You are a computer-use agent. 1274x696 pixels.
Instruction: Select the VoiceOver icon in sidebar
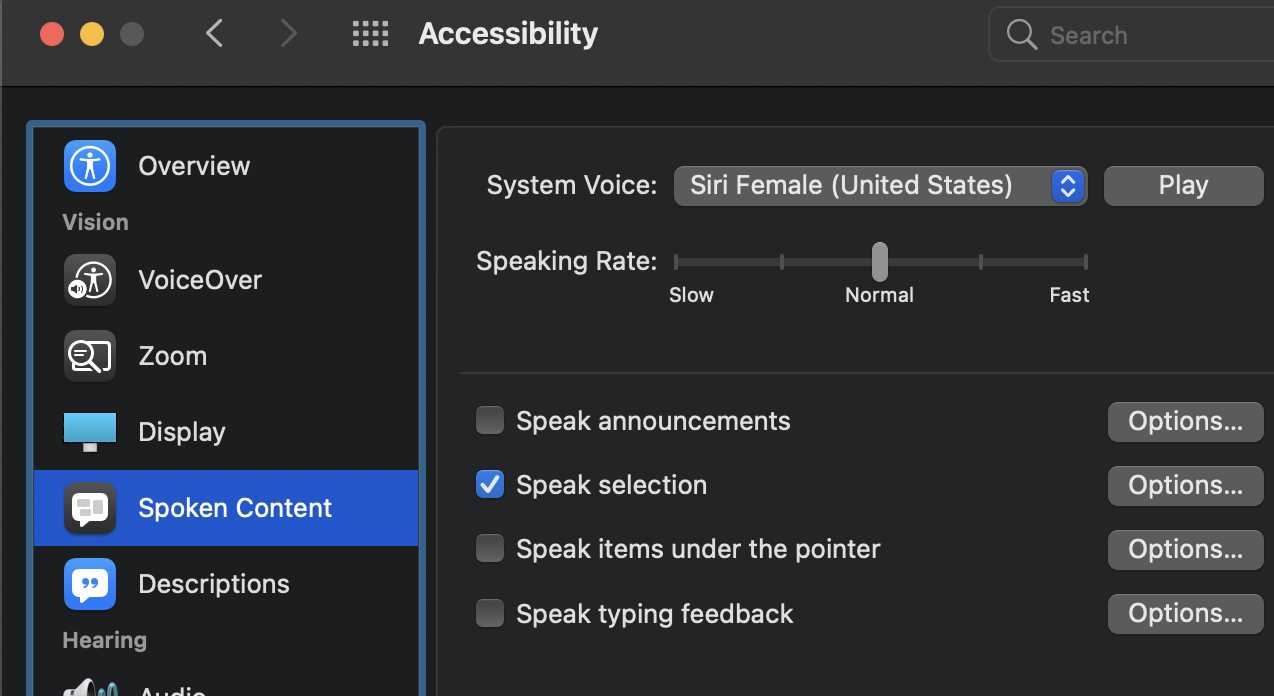[x=90, y=280]
